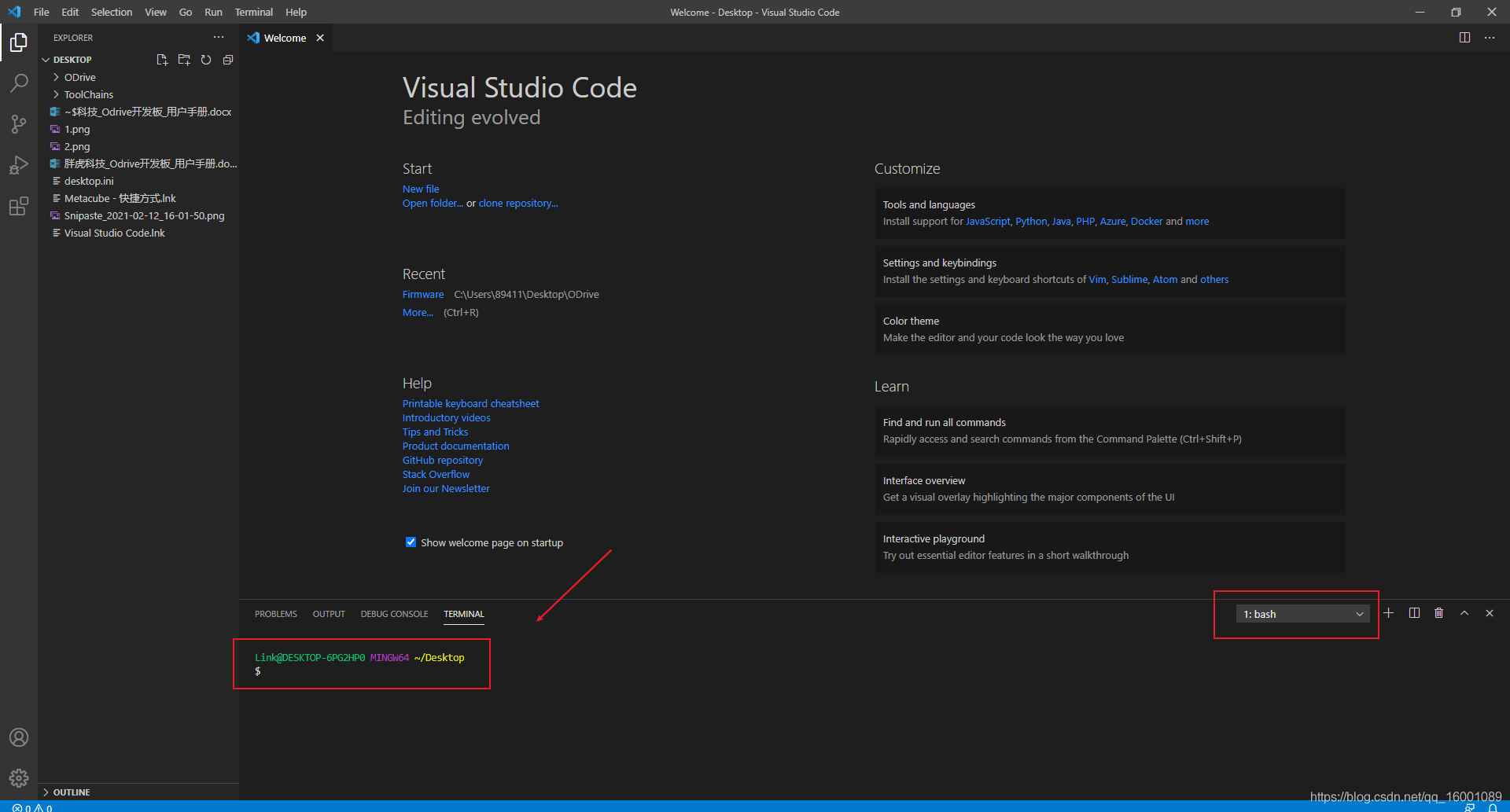
Task: Click the notifications bell in status bar
Action: [x=1493, y=807]
